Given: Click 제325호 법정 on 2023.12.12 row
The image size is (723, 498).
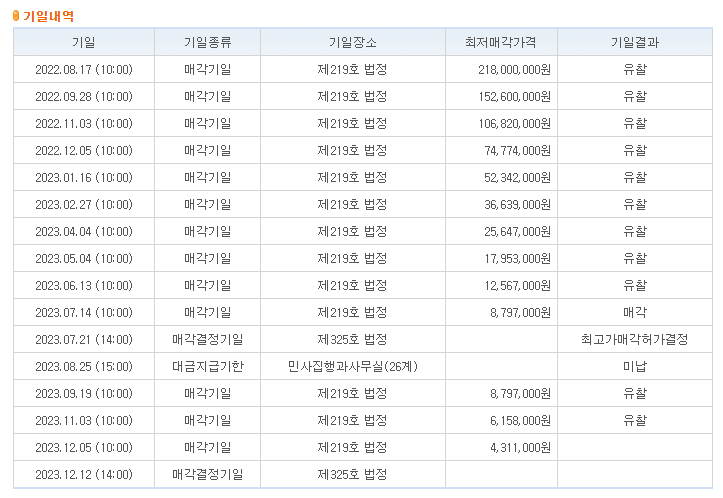Looking at the screenshot, I should (x=352, y=474).
